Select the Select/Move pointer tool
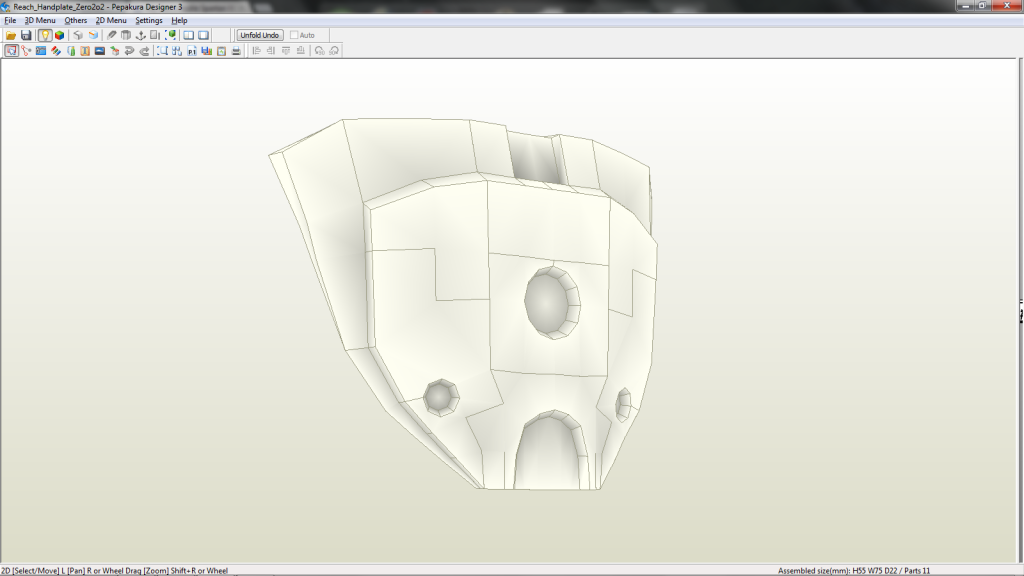This screenshot has height=576, width=1024. [11, 51]
